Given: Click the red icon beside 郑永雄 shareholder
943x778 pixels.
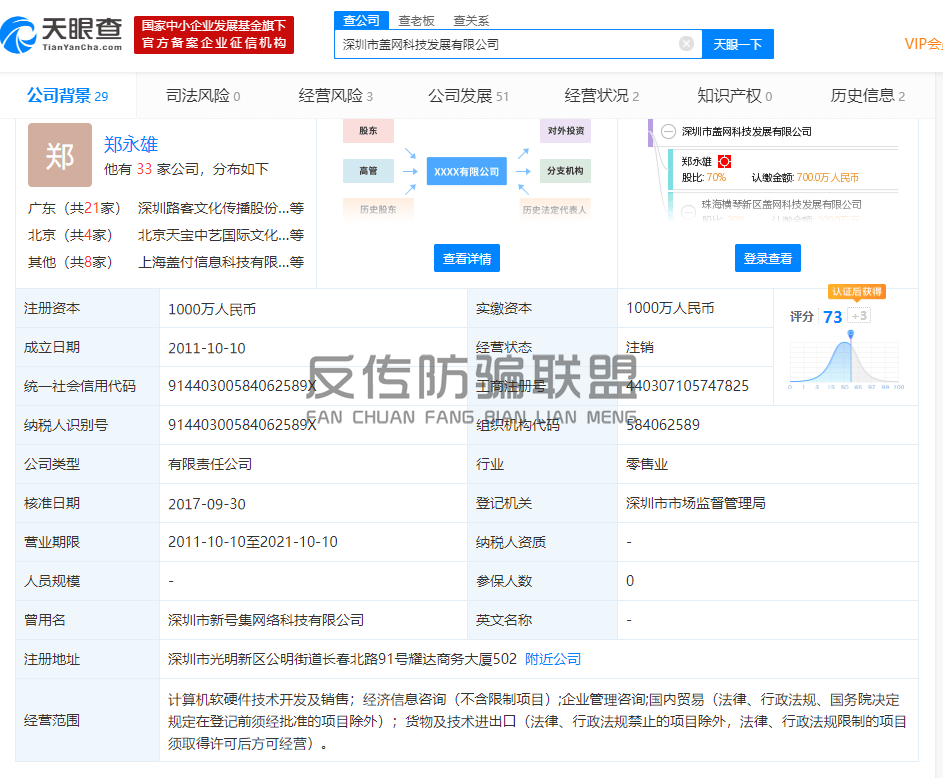Looking at the screenshot, I should (725, 161).
